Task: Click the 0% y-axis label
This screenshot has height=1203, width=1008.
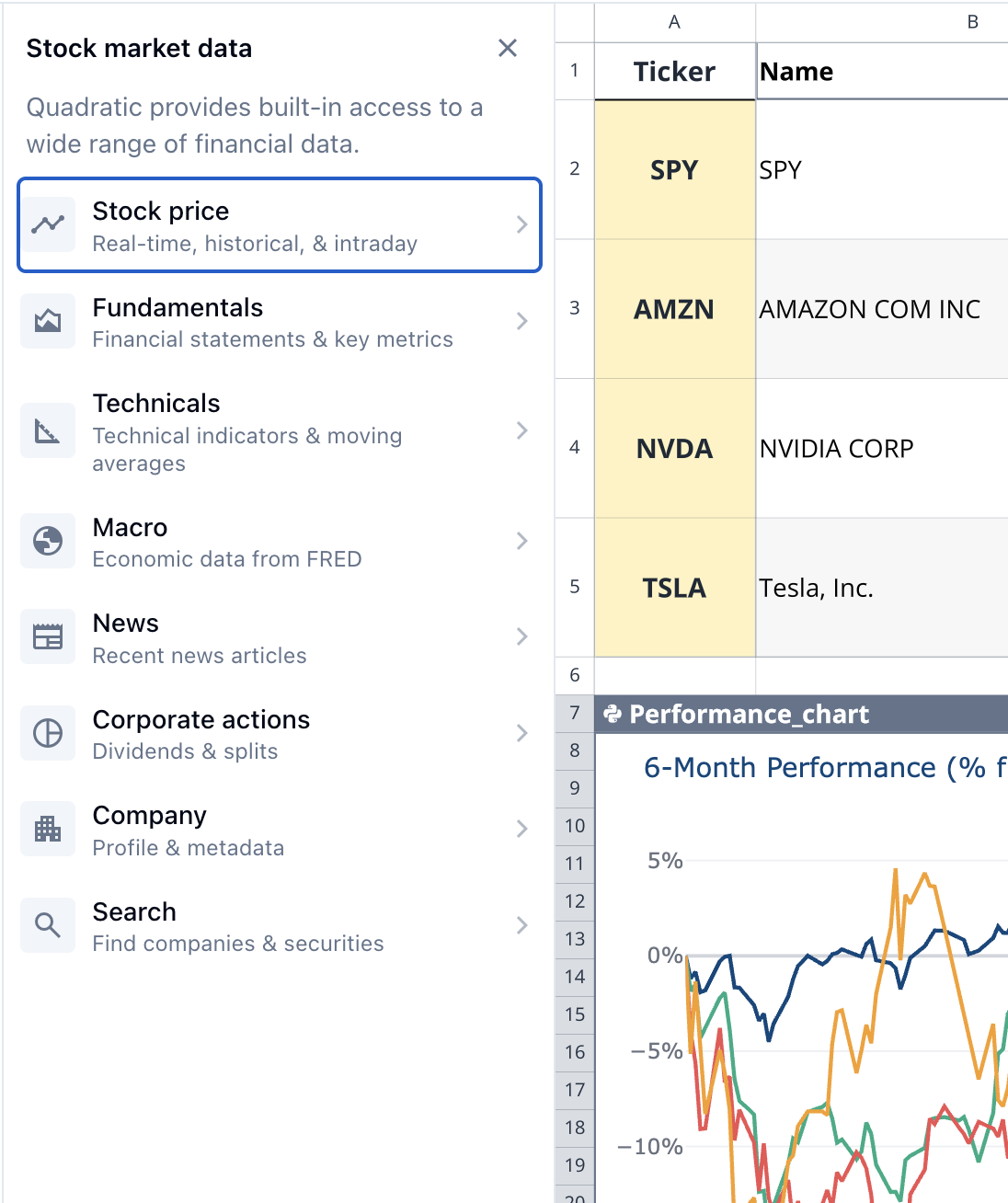Action: tap(665, 956)
